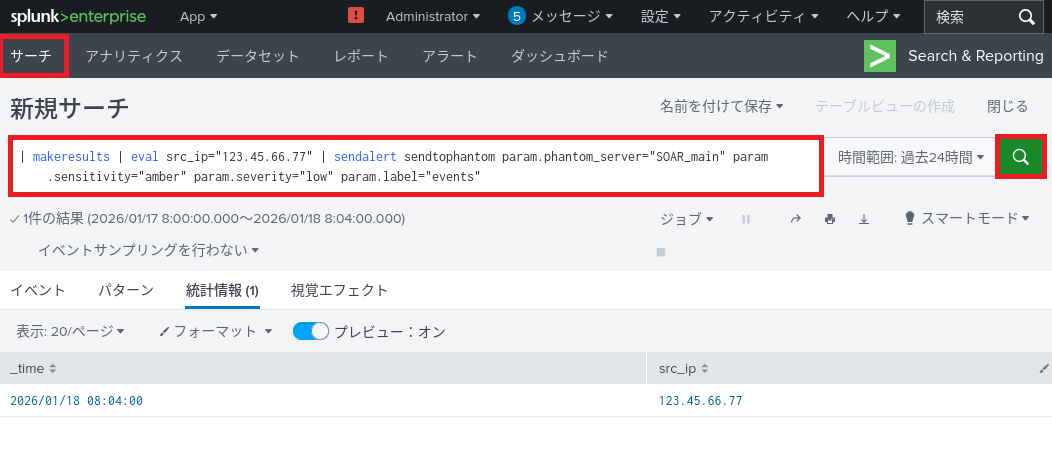The height and width of the screenshot is (451, 1052).
Task: Expand the スマートモード search mode dropdown
Action: [966, 218]
